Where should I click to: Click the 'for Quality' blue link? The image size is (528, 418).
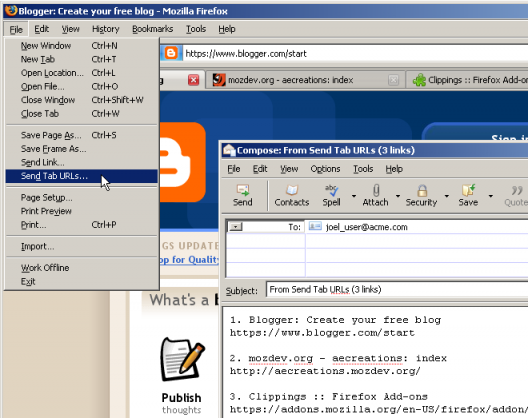[x=195, y=260]
